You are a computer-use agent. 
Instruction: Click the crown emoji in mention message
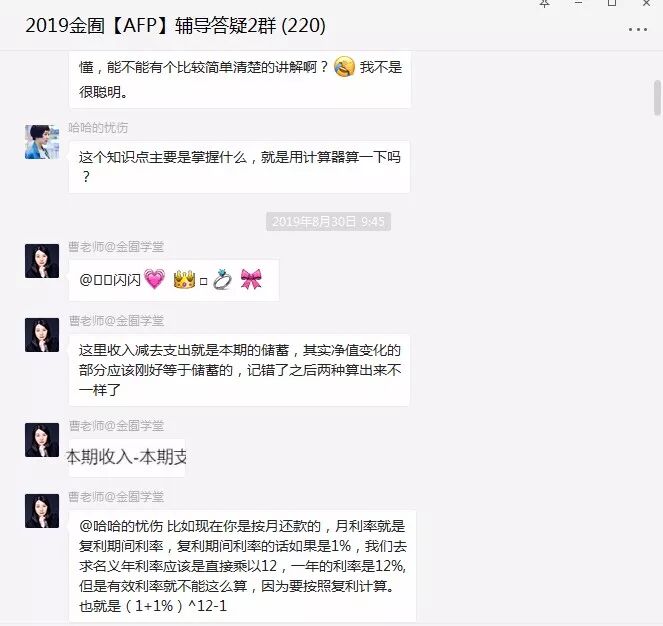pyautogui.click(x=184, y=279)
